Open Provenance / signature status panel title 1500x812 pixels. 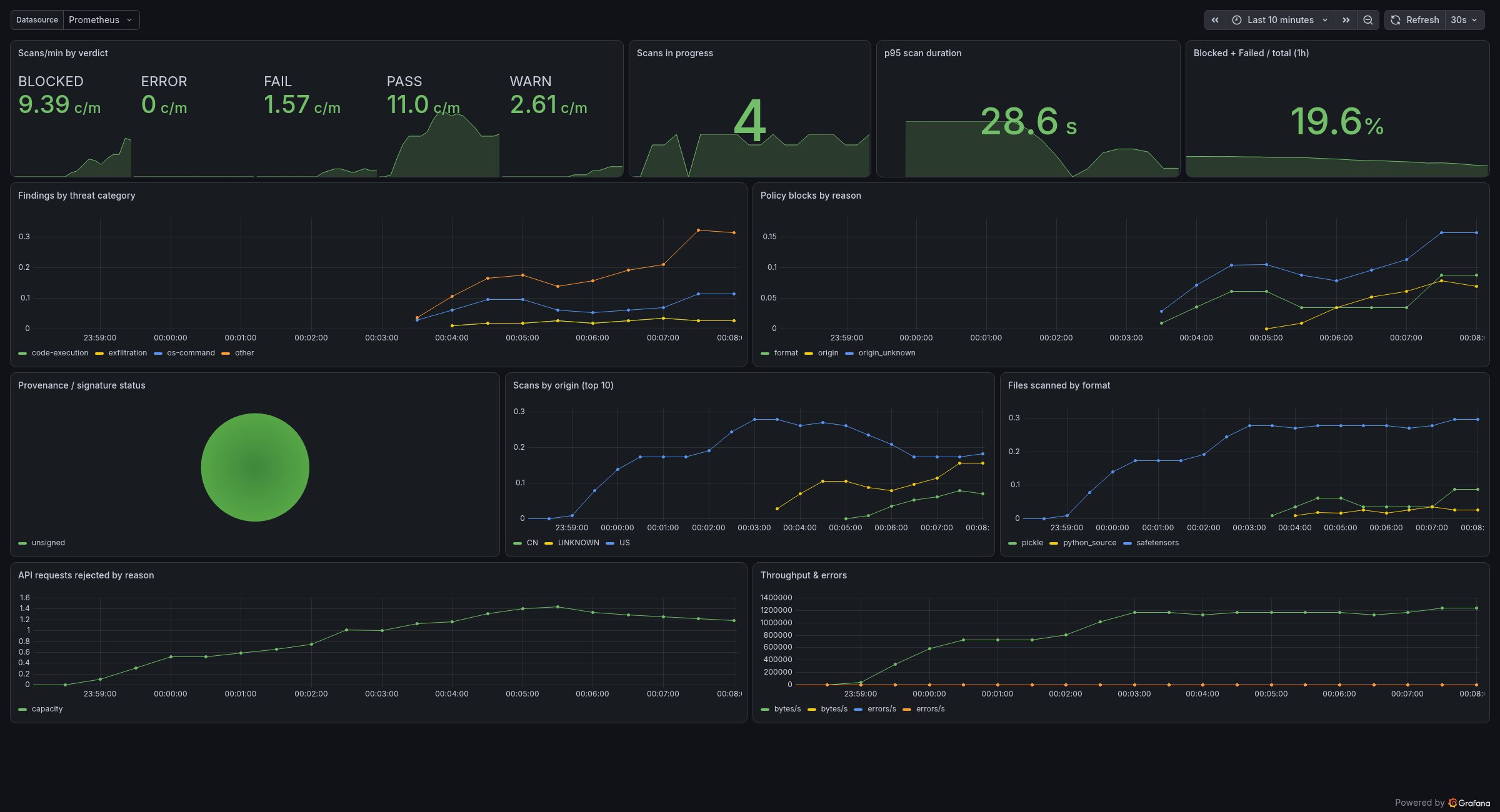coord(82,385)
